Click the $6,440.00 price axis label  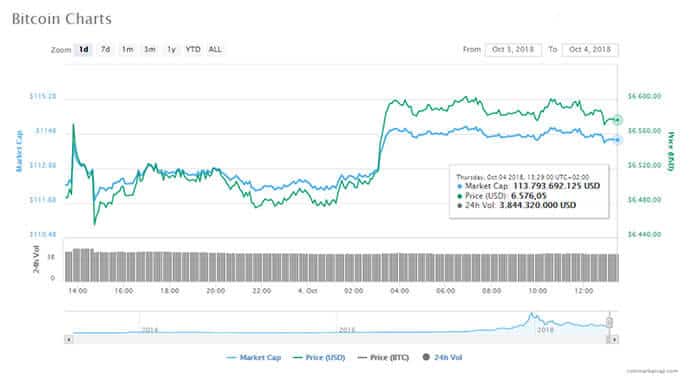point(644,234)
